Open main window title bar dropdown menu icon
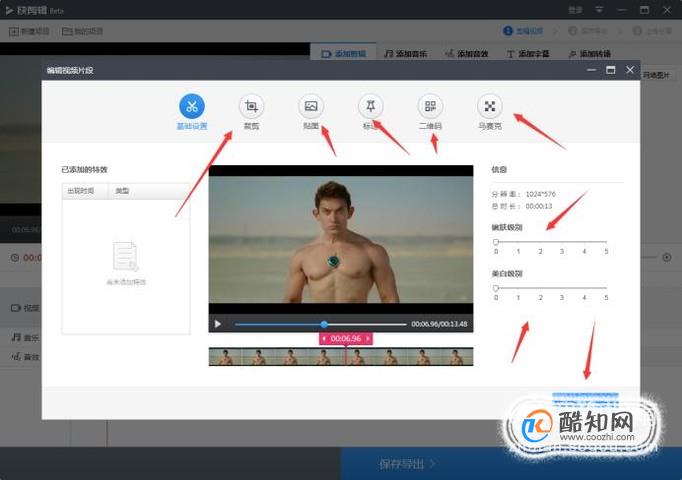The height and width of the screenshot is (480, 682). point(599,9)
